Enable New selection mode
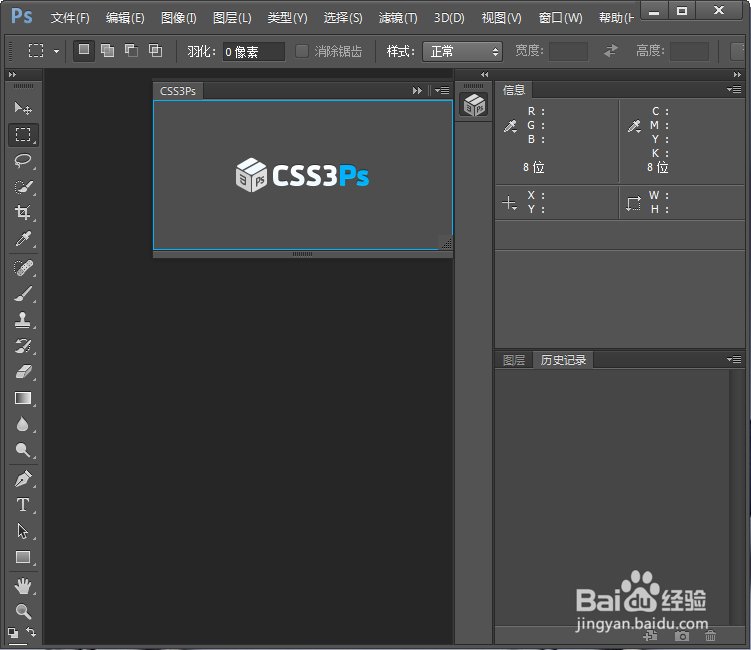Viewport: 751px width, 650px height. click(84, 50)
